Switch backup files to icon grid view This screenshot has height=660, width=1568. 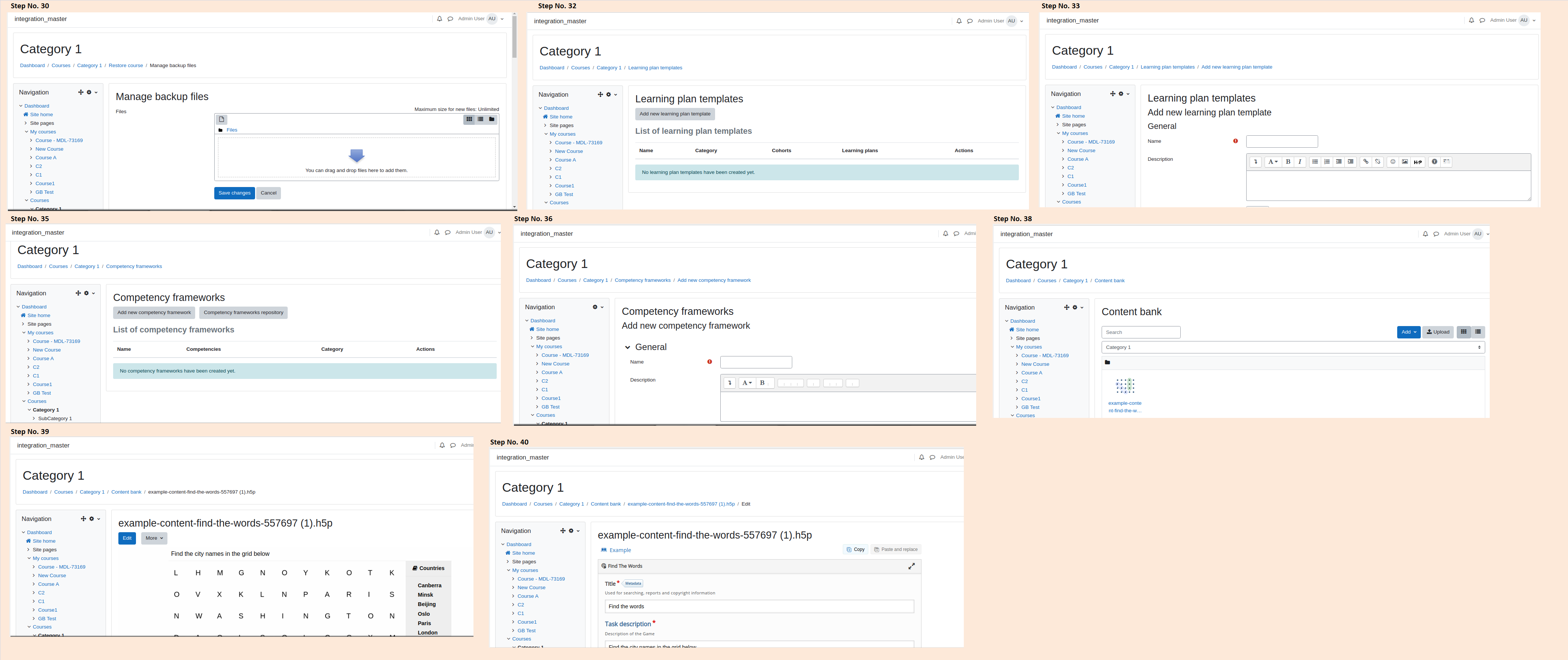(469, 119)
